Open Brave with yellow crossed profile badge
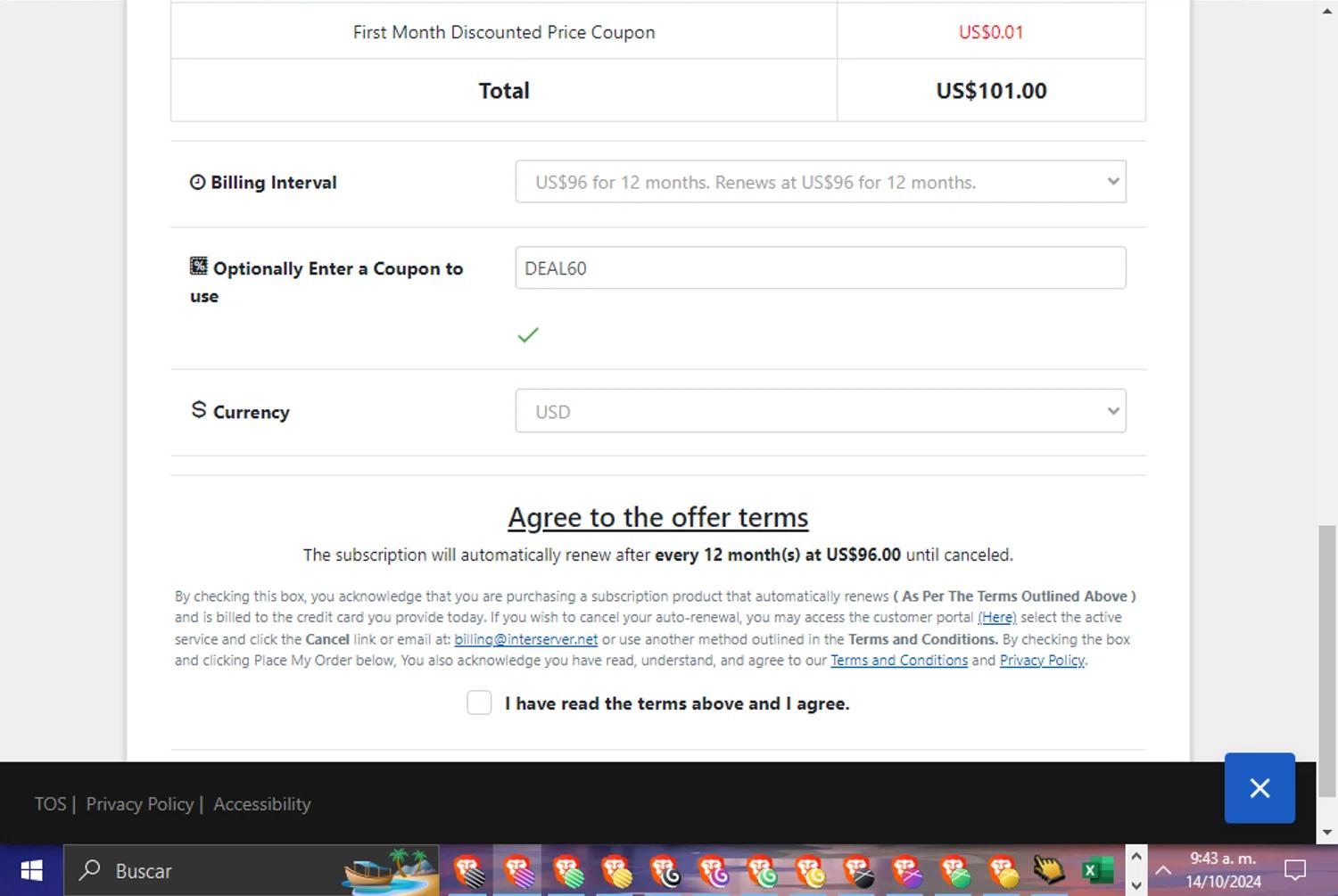The width and height of the screenshot is (1338, 896). tap(1003, 871)
